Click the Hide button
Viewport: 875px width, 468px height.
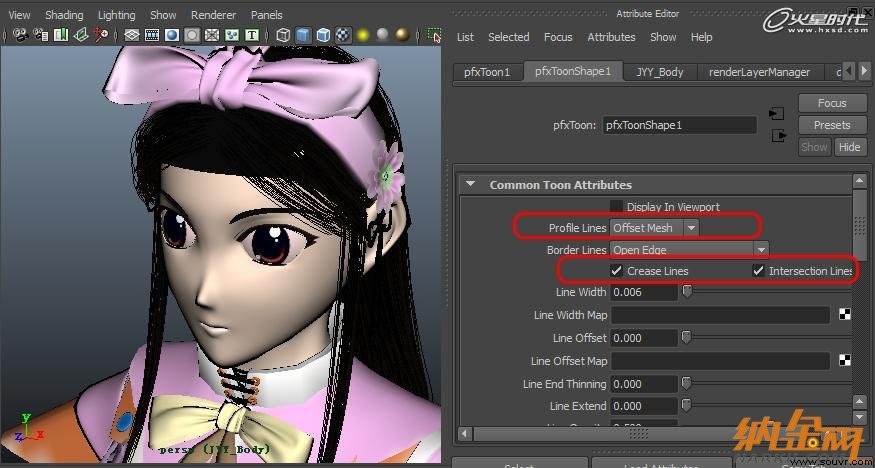click(849, 147)
